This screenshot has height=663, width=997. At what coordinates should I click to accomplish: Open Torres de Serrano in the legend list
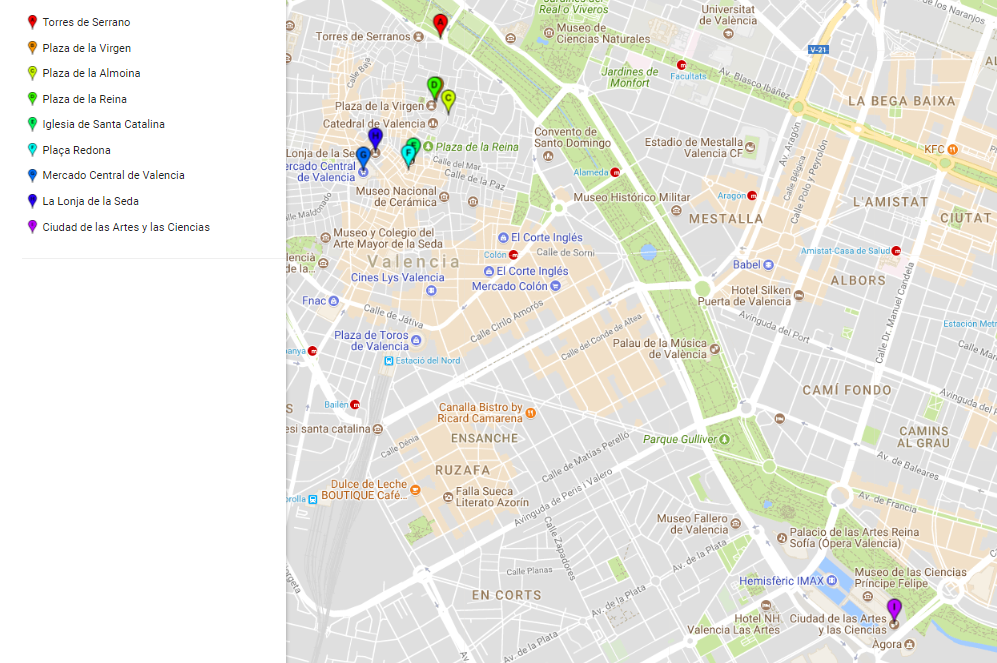[x=86, y=22]
